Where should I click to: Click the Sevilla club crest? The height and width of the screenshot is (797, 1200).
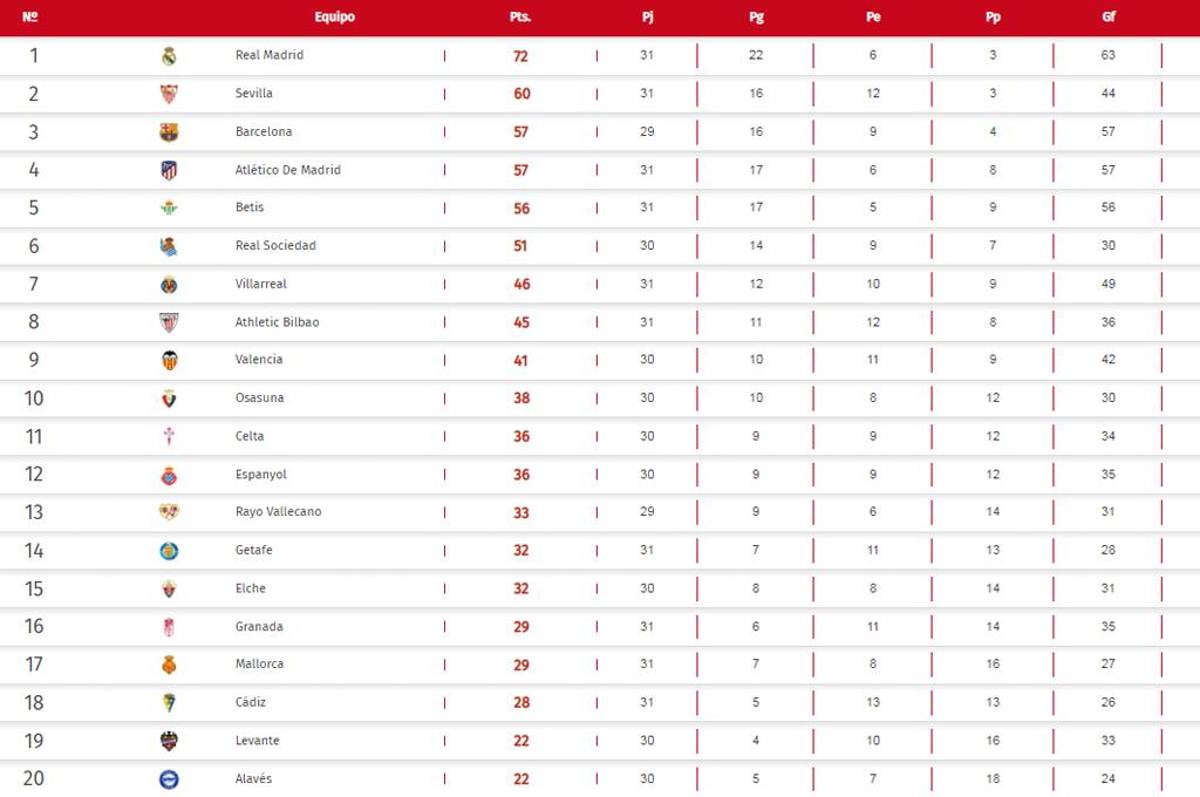[169, 94]
